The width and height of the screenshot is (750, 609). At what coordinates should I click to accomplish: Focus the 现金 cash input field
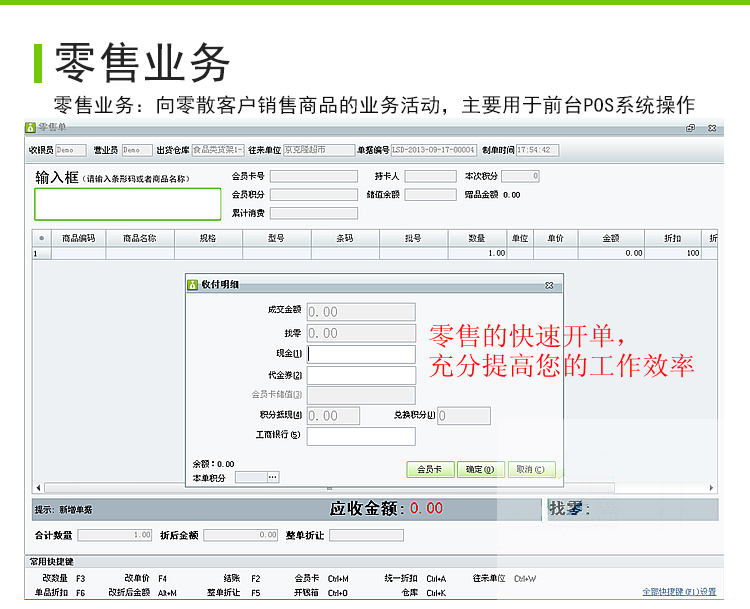360,354
